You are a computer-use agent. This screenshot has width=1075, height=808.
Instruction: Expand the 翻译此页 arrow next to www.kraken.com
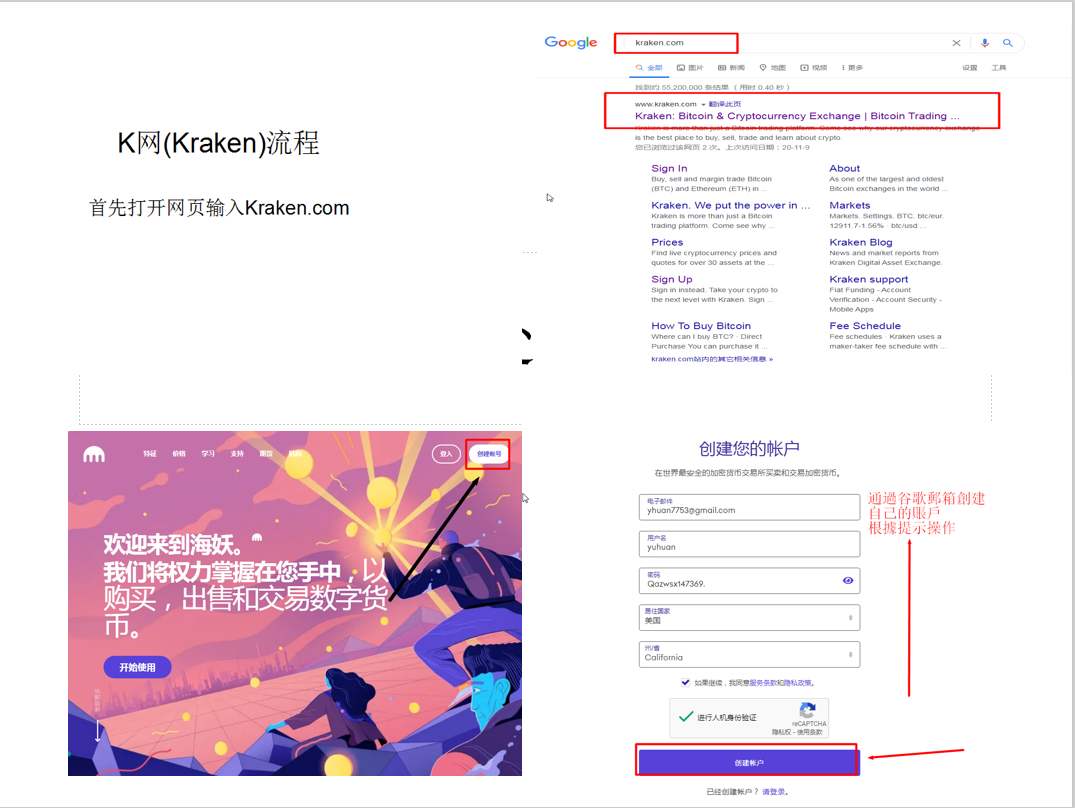(x=705, y=103)
